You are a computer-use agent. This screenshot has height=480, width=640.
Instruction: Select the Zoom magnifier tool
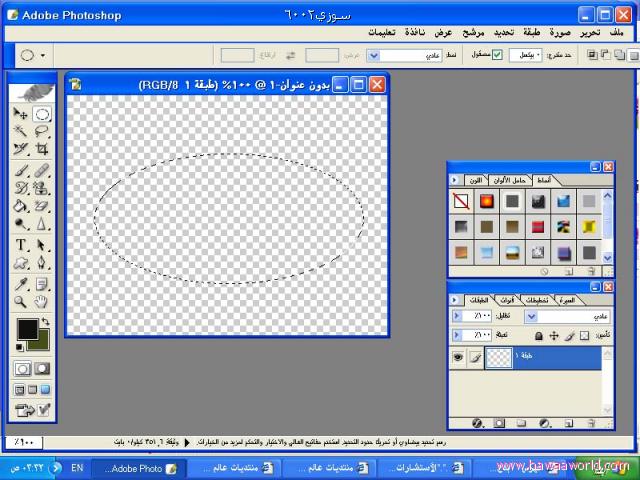point(21,301)
